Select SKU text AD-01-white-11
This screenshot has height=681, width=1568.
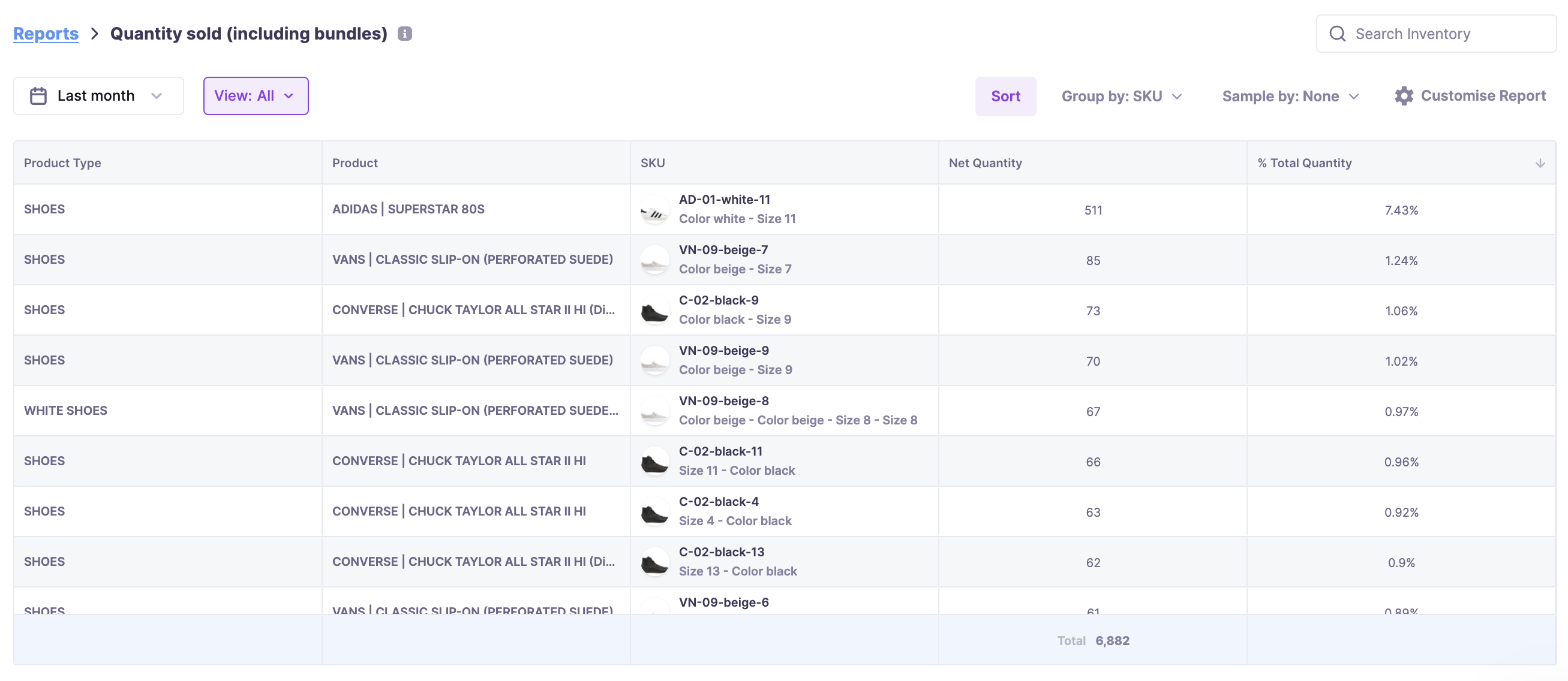pos(725,200)
